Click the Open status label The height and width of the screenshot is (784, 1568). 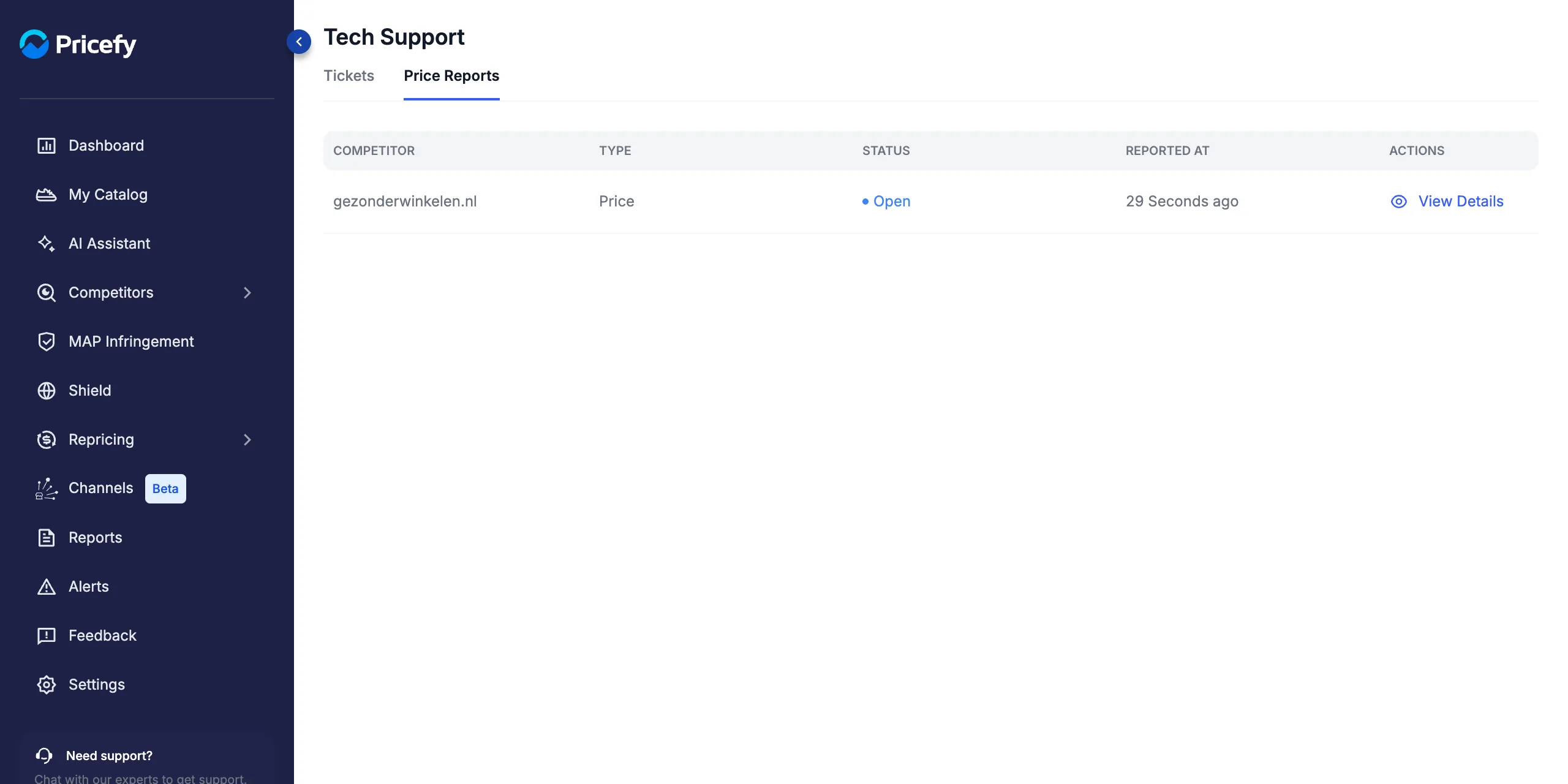point(892,202)
